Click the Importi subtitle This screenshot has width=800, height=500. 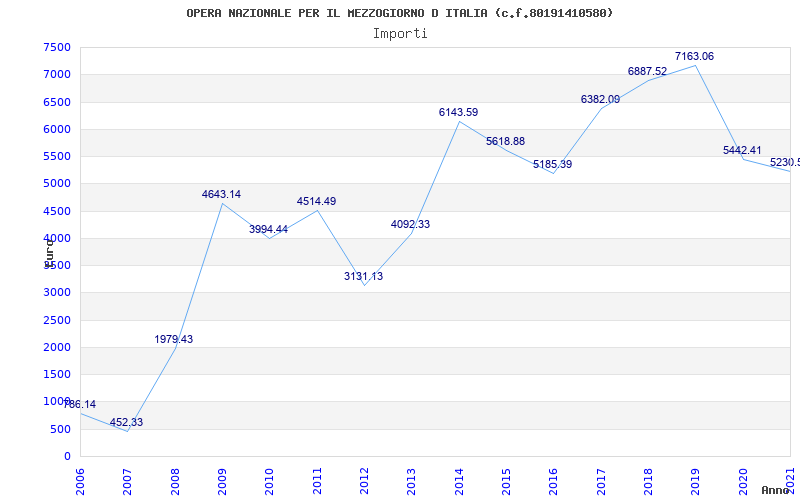400,34
